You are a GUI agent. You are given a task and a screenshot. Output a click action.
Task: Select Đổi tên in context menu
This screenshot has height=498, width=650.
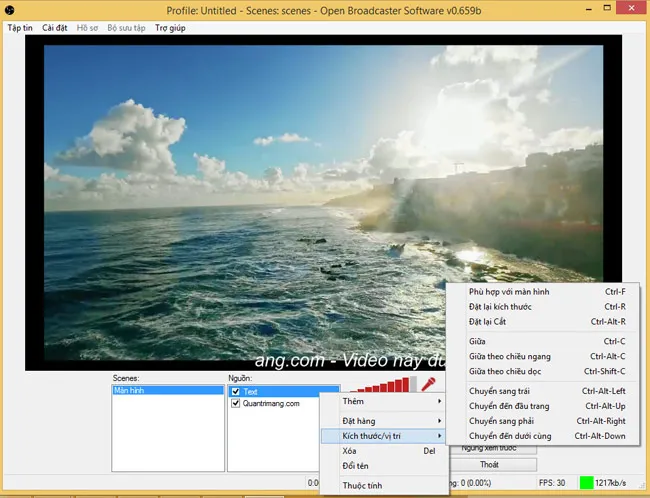pyautogui.click(x=355, y=466)
